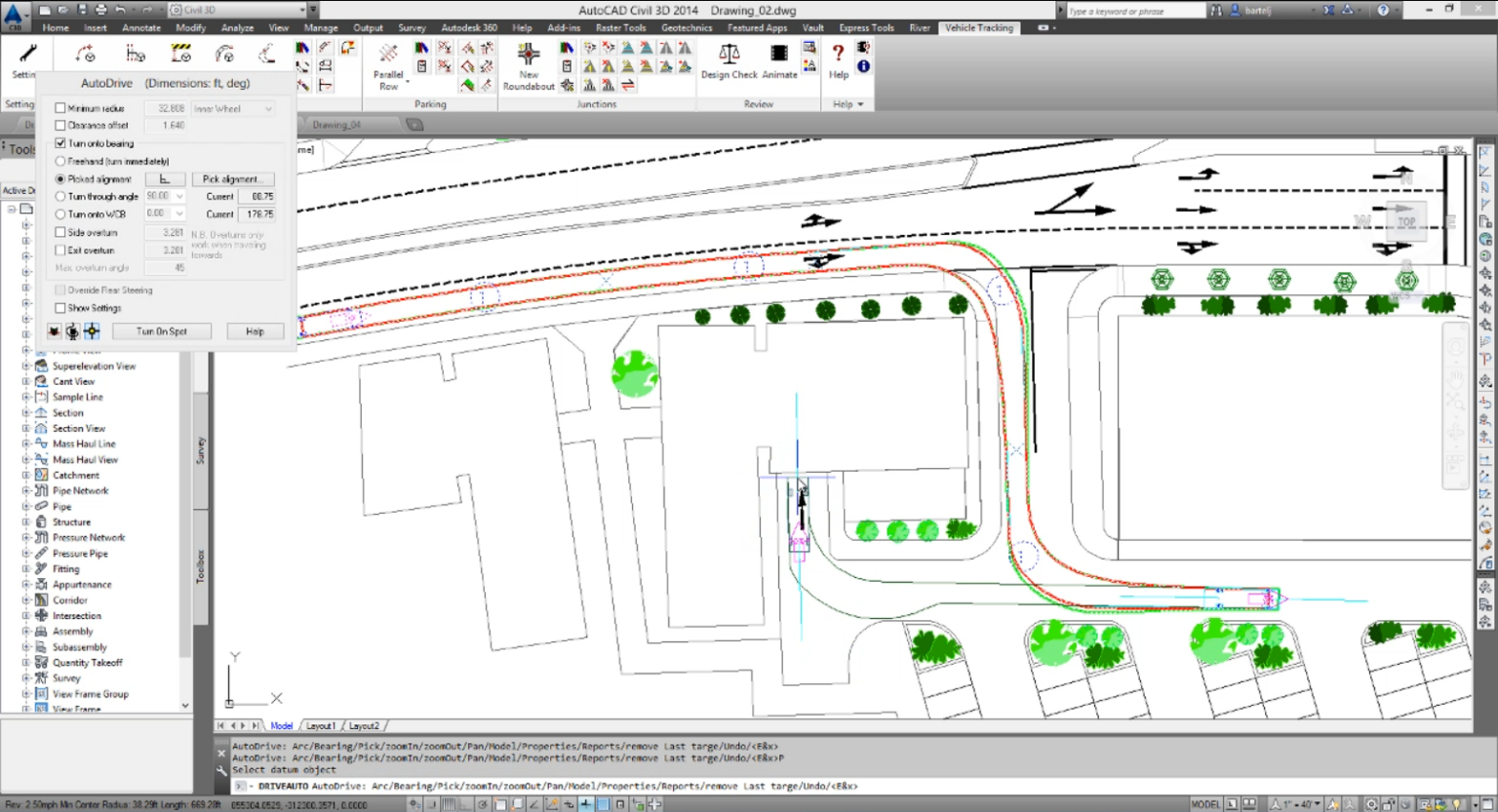Select the Freehand (turn immediately) radio button
Image resolution: width=1498 pixels, height=812 pixels.
(x=59, y=161)
